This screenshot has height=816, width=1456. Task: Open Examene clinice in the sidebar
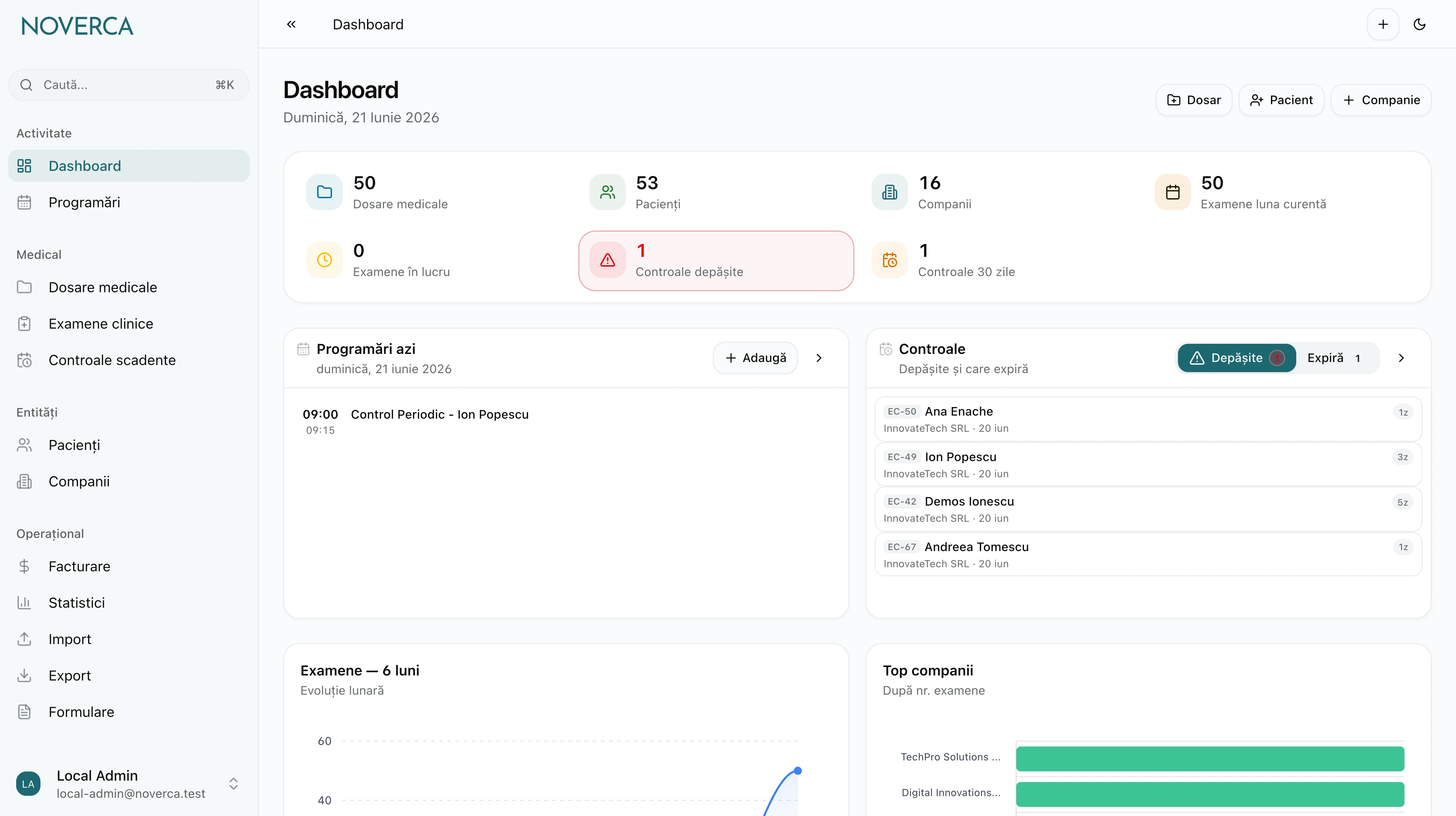click(129, 324)
